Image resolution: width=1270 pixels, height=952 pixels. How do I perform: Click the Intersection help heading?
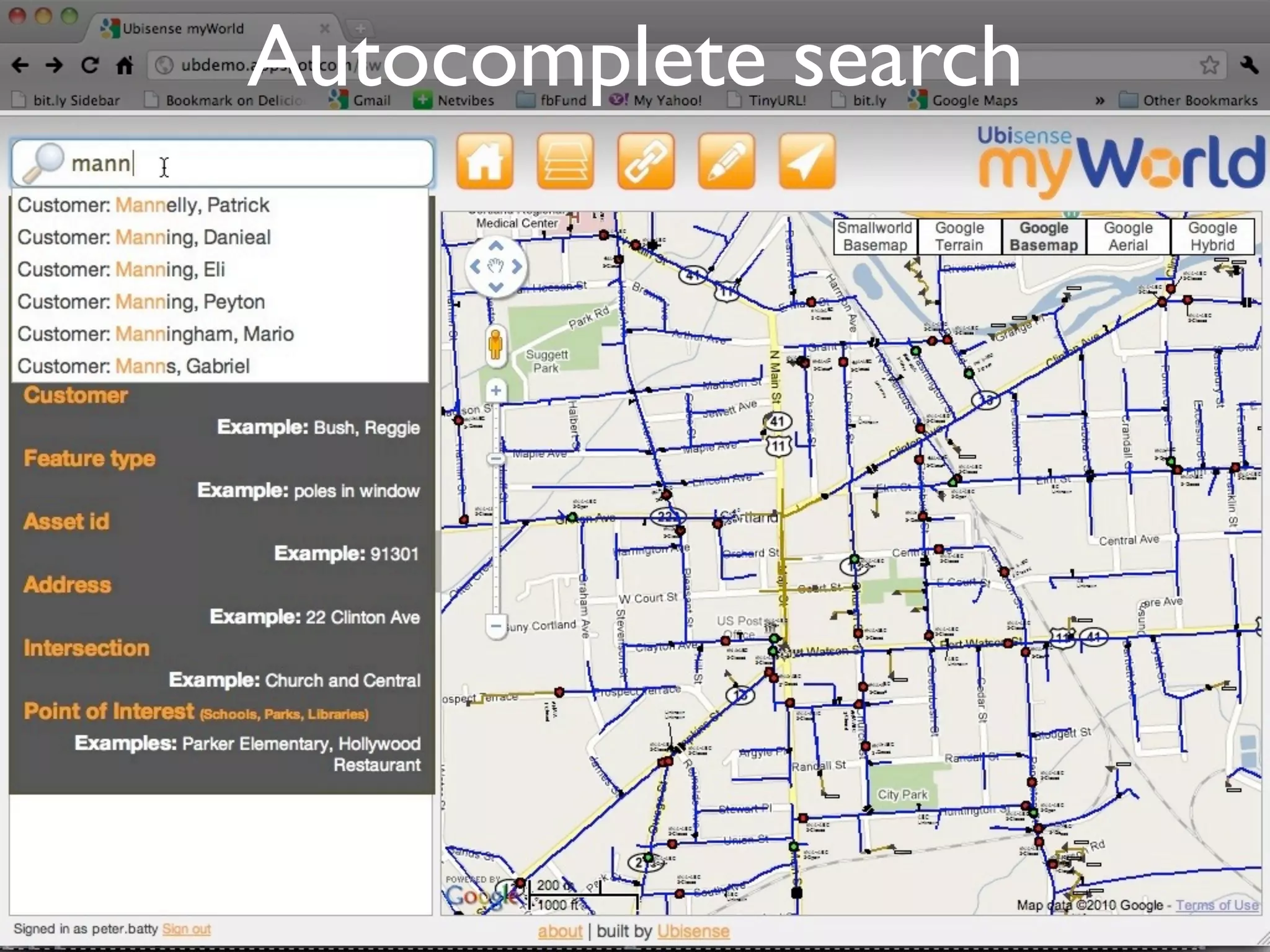(x=87, y=648)
